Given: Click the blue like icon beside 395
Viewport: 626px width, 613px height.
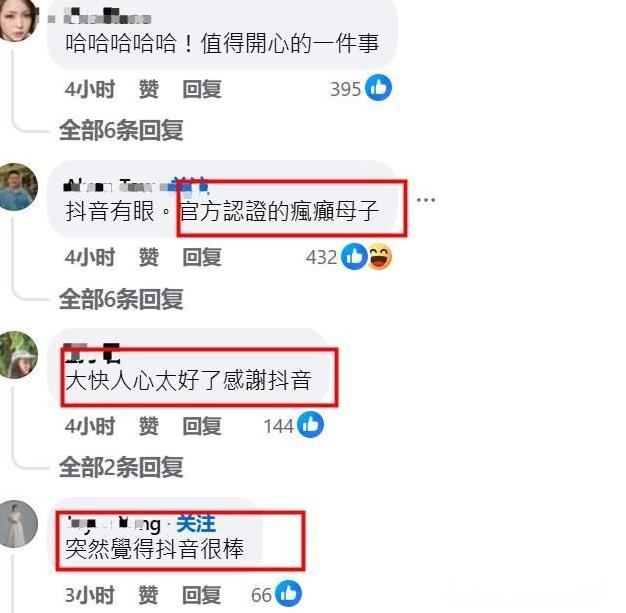Looking at the screenshot, I should point(378,87).
